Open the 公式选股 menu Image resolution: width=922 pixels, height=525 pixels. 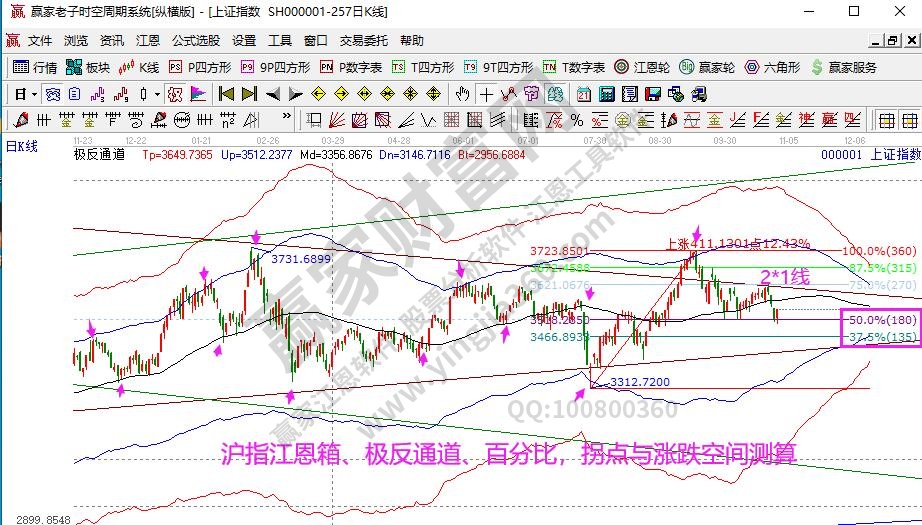click(195, 41)
